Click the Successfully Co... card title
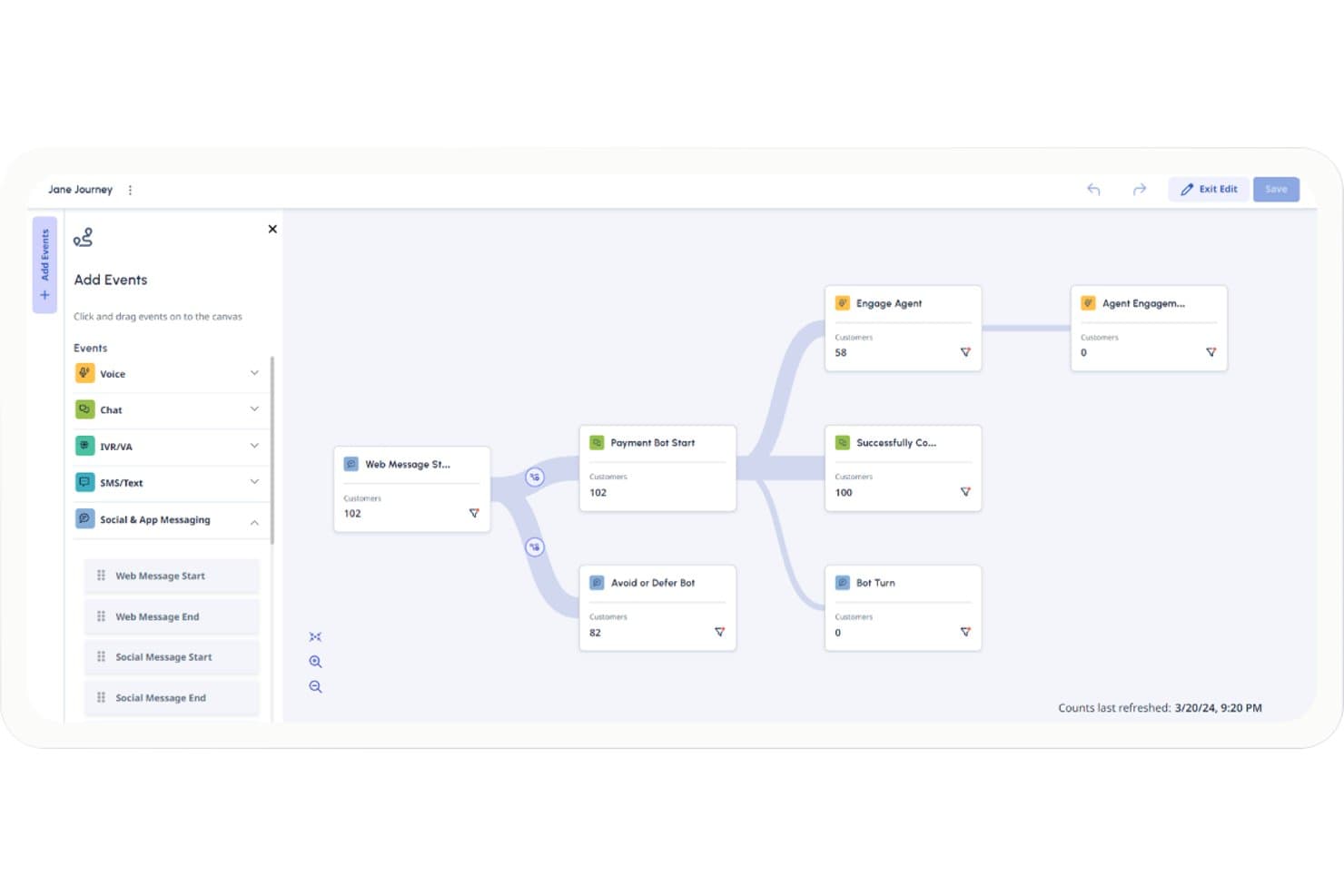The image size is (1344, 896). point(896,443)
